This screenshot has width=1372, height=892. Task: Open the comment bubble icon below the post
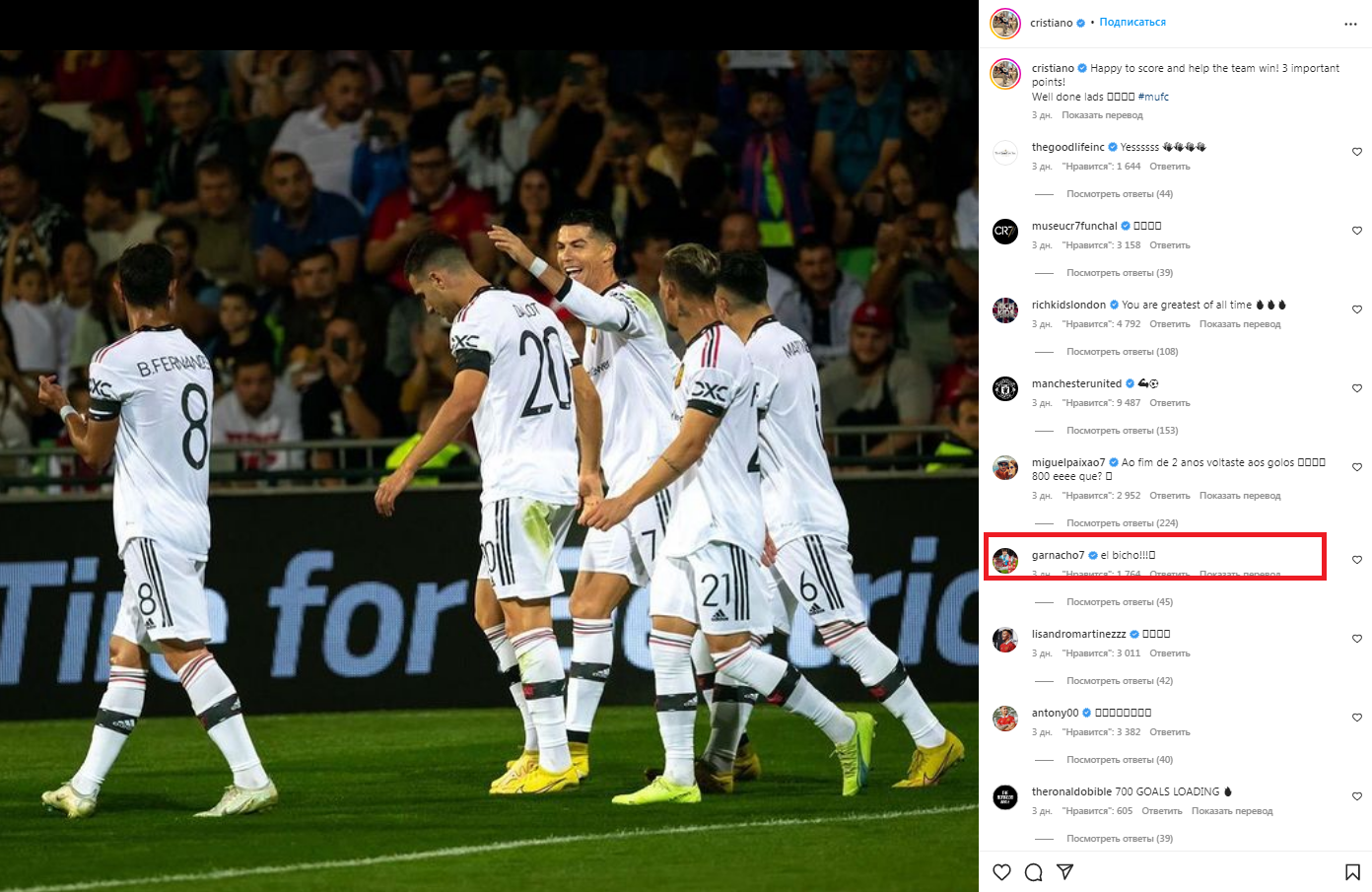1033,872
